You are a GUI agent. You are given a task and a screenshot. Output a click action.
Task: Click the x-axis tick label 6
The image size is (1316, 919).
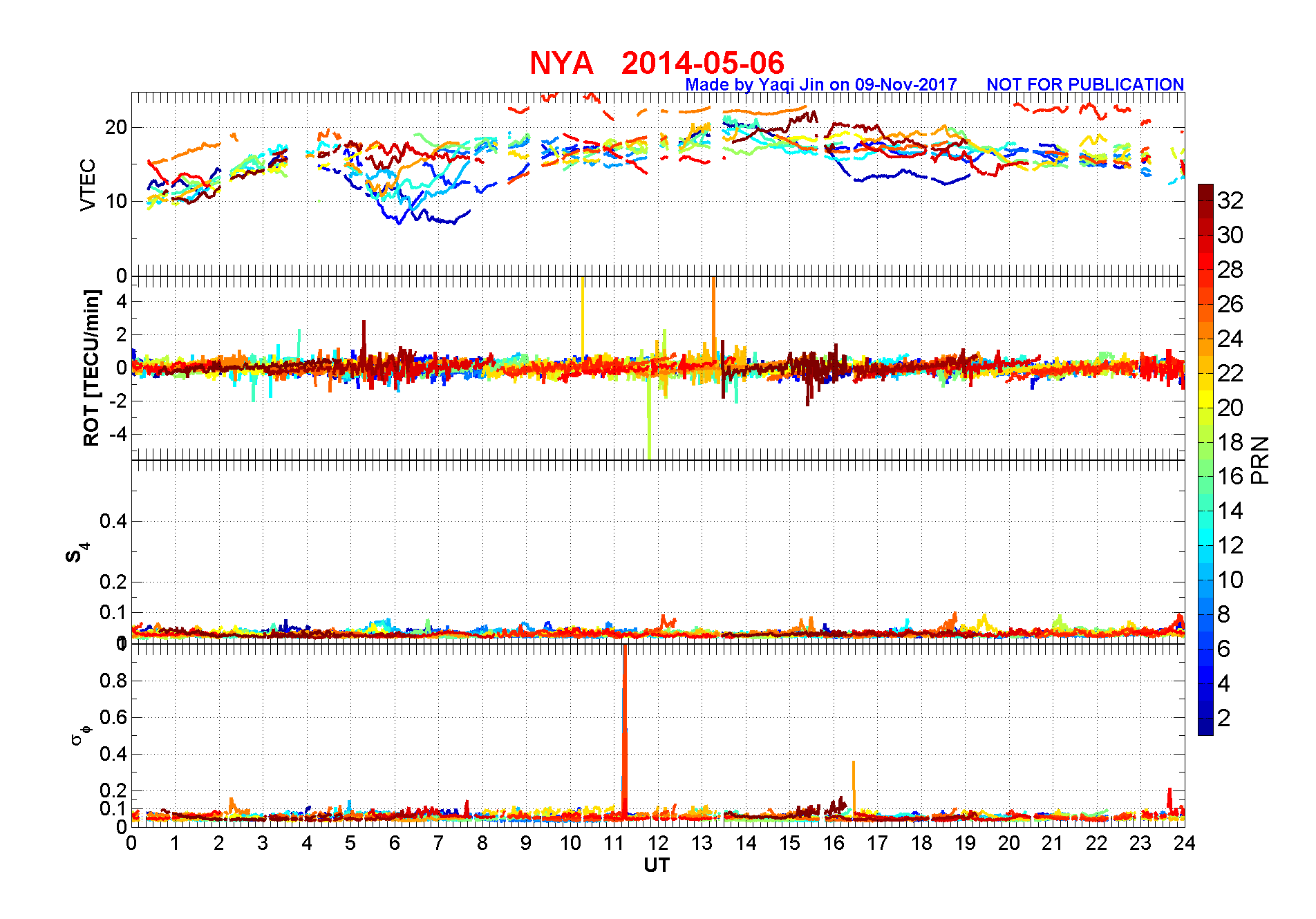395,843
